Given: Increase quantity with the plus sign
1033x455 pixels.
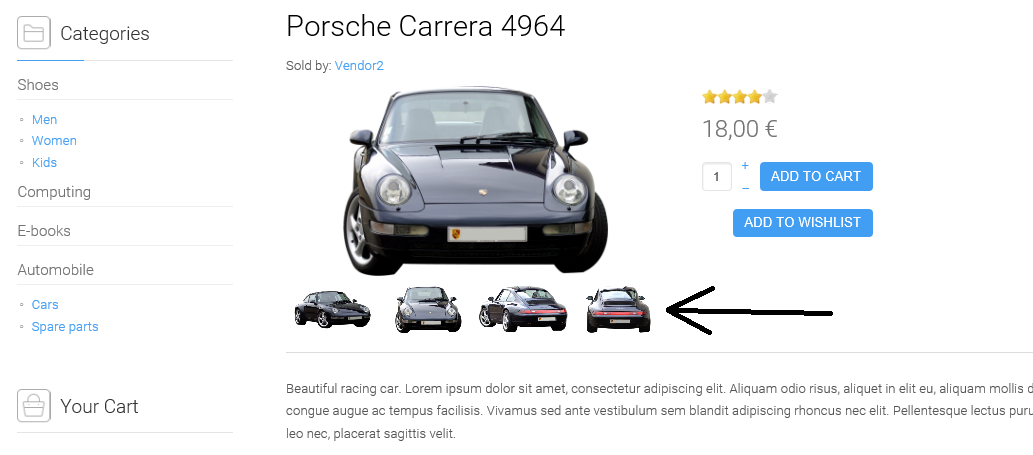Looking at the screenshot, I should click(x=745, y=165).
